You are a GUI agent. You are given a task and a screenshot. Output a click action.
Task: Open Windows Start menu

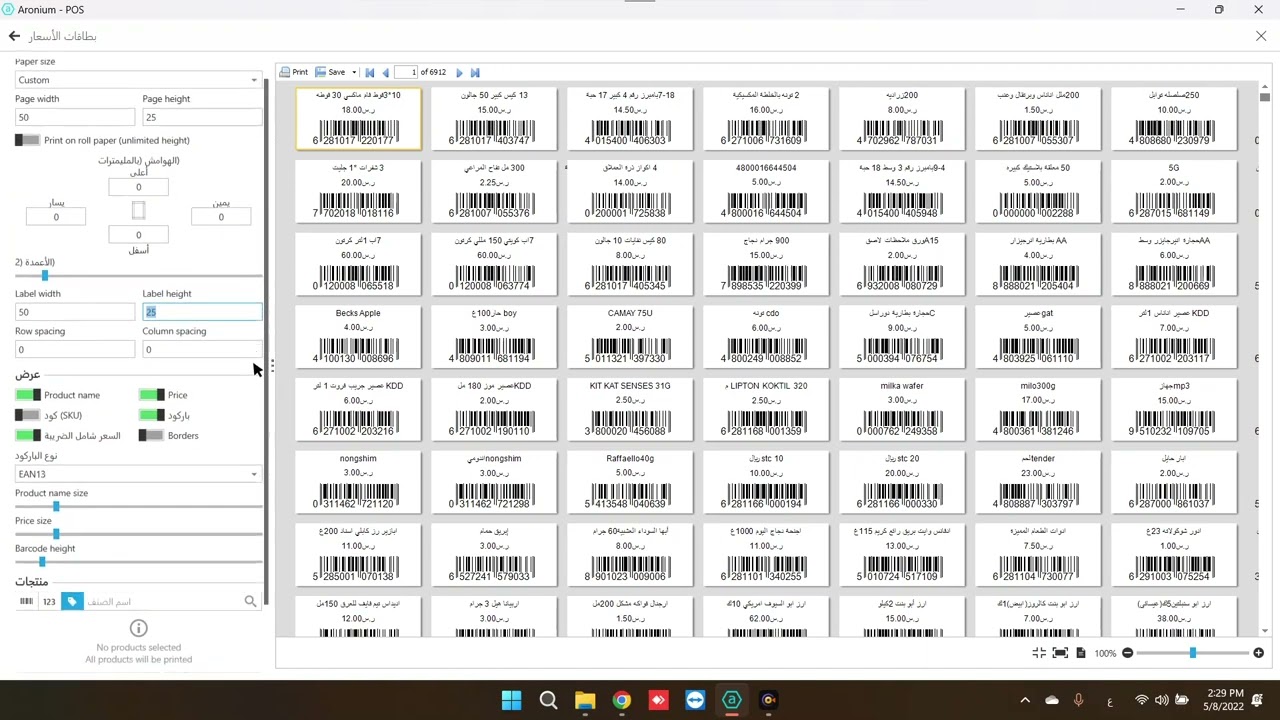click(x=511, y=700)
